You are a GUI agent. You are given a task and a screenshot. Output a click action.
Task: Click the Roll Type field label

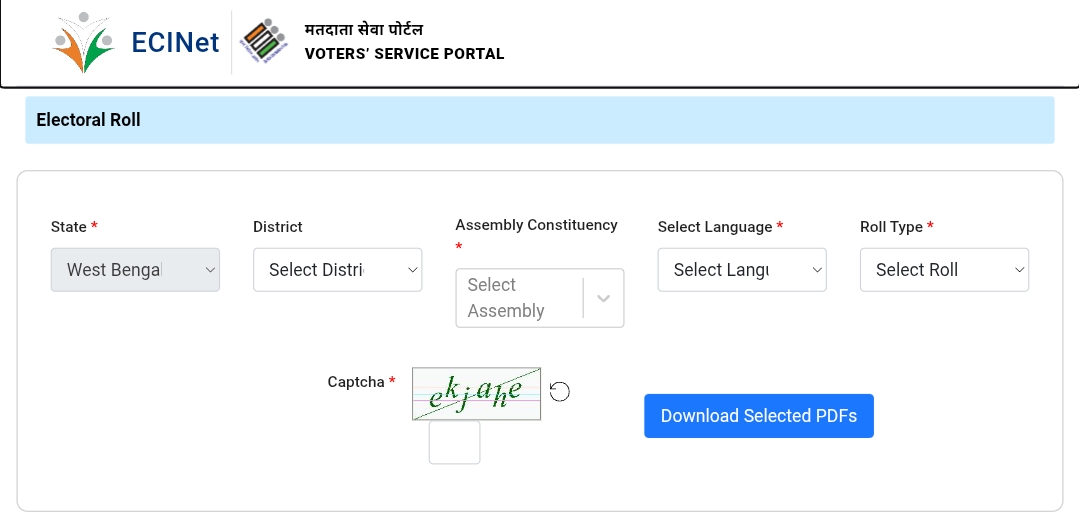[891, 227]
